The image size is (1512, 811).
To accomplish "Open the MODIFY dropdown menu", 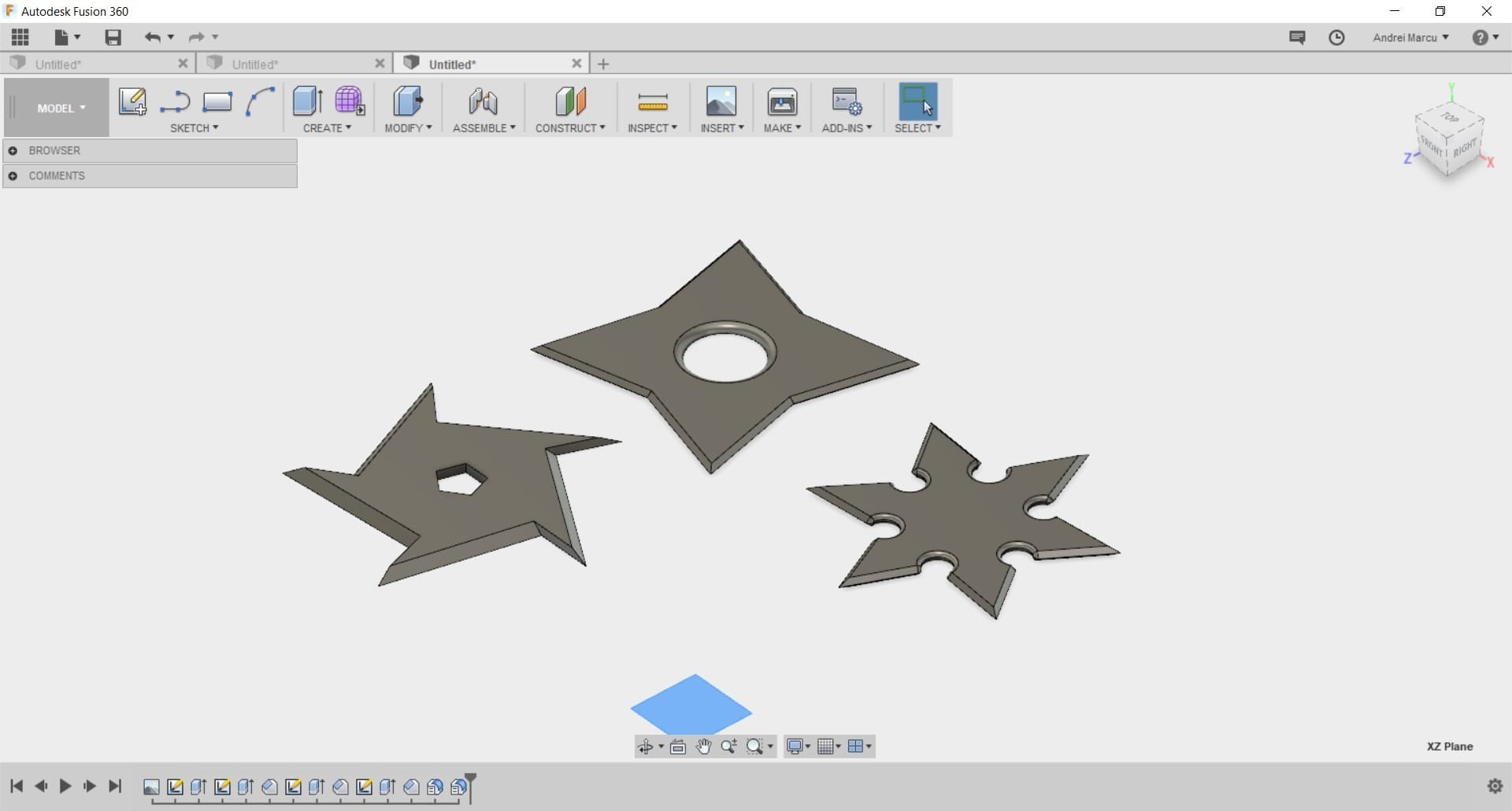I will click(408, 128).
